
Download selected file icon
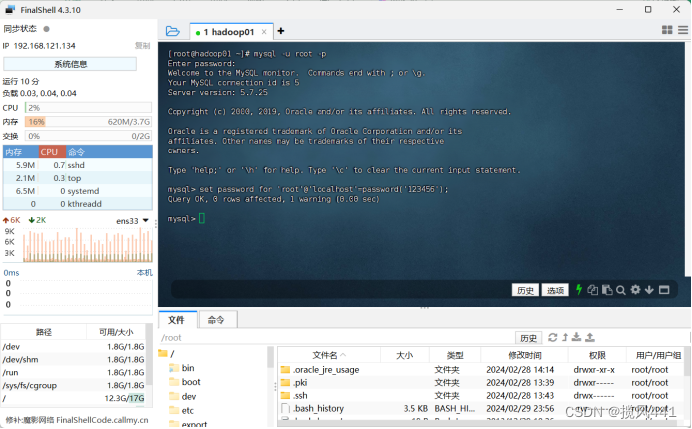point(576,338)
